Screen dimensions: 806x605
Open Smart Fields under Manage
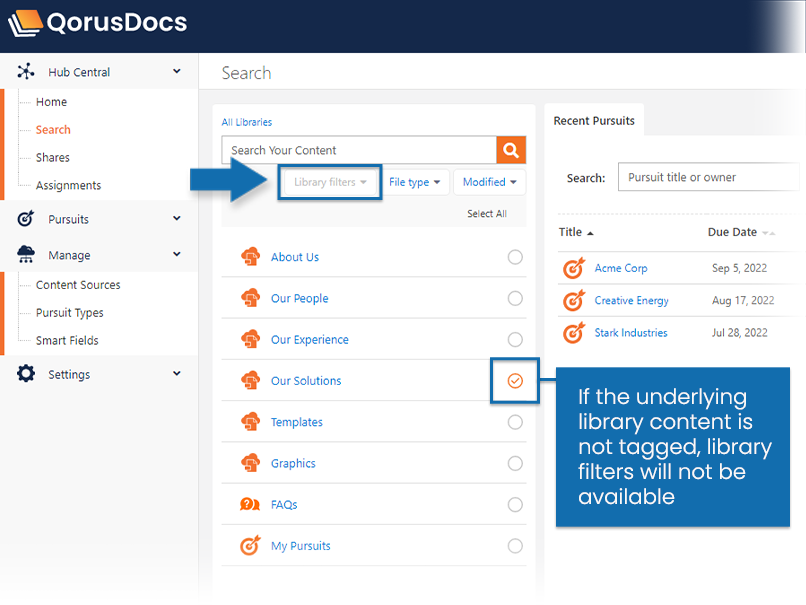click(x=67, y=340)
